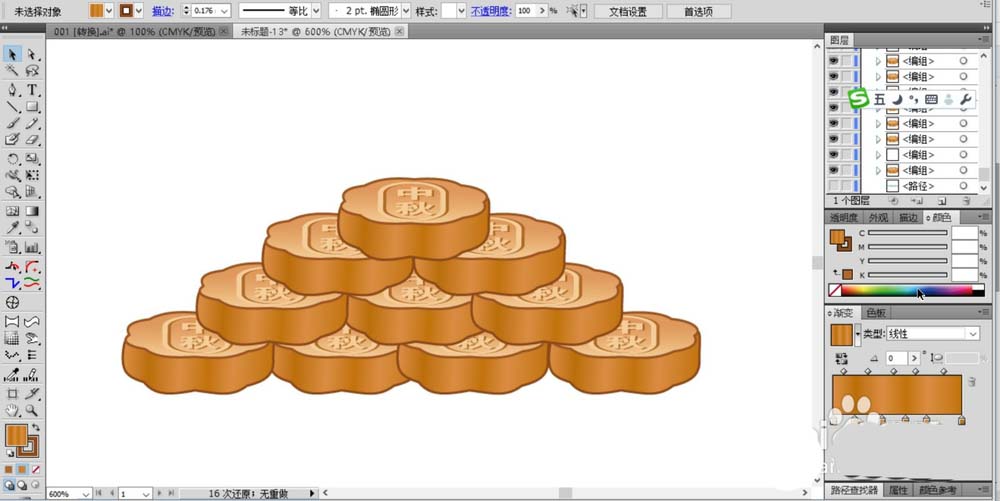Select the Artboard tool
The image size is (1000, 501).
point(12,394)
